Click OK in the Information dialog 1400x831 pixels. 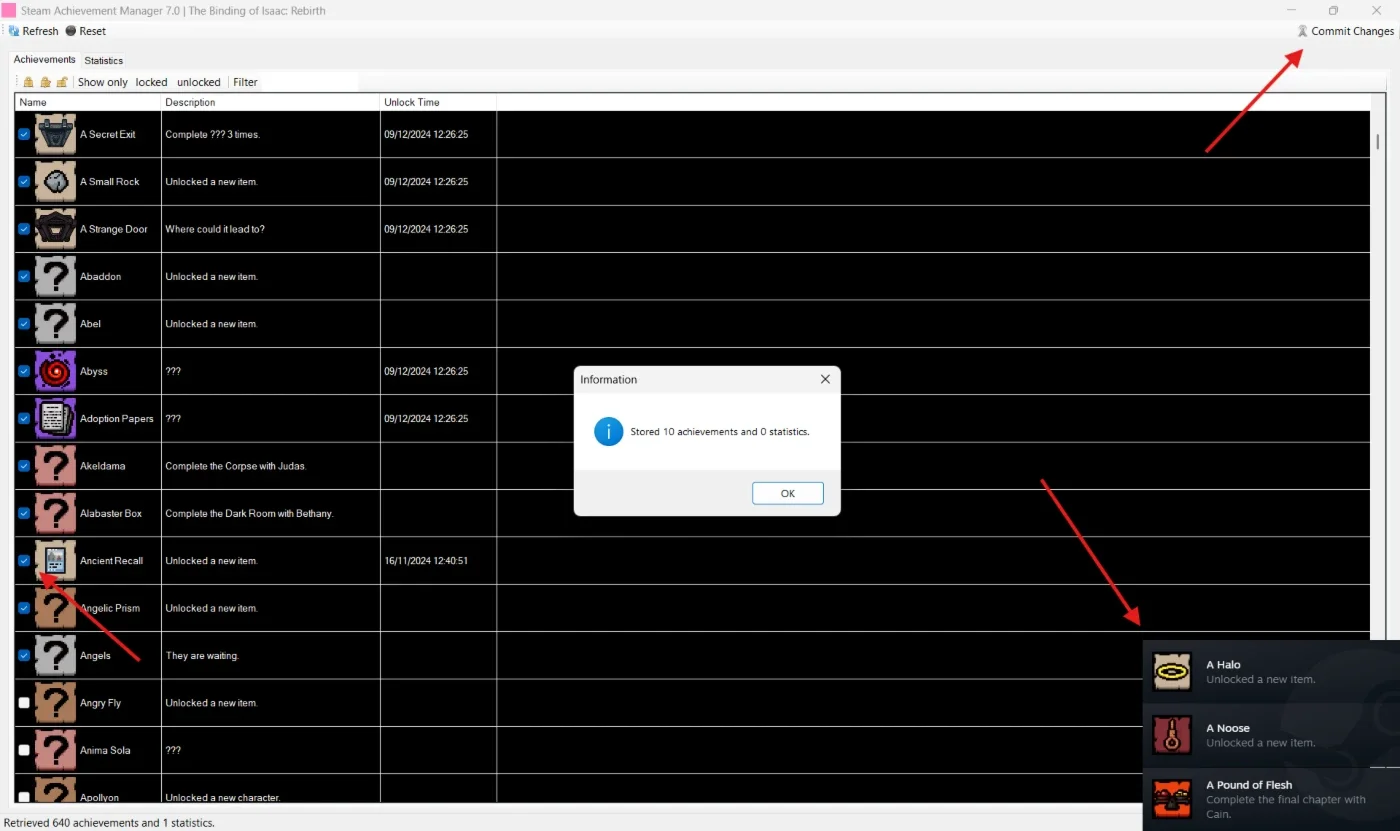click(788, 493)
